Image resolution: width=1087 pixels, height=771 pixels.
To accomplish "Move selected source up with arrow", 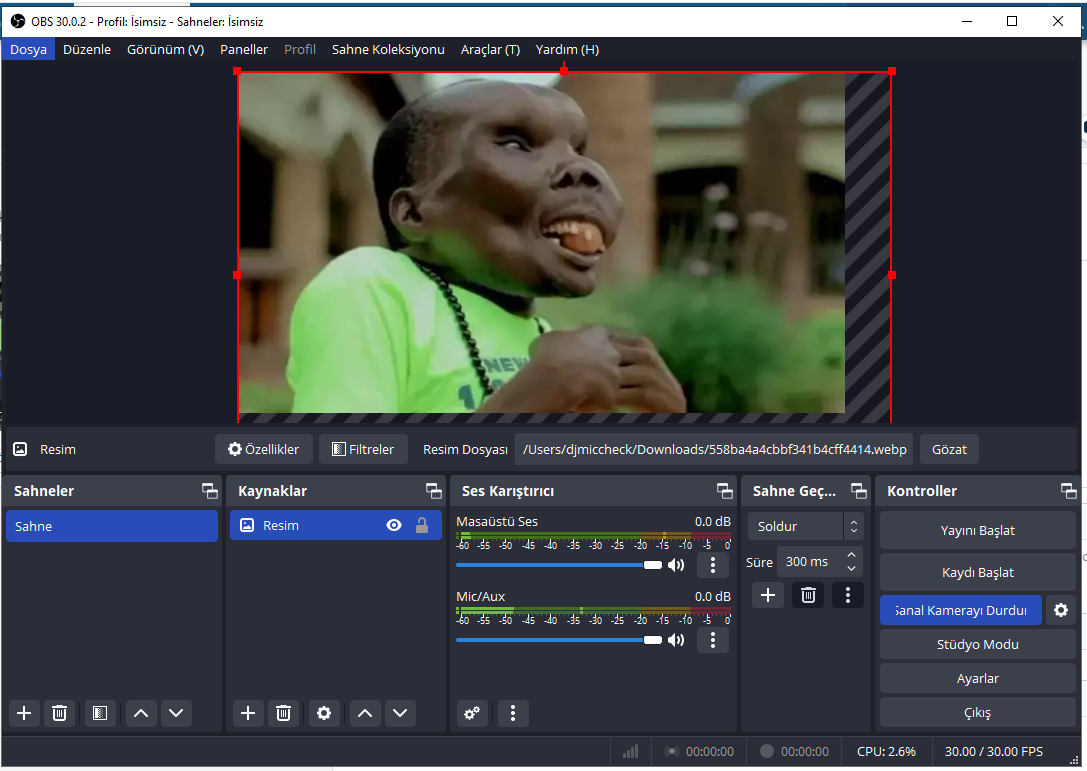I will click(365, 713).
